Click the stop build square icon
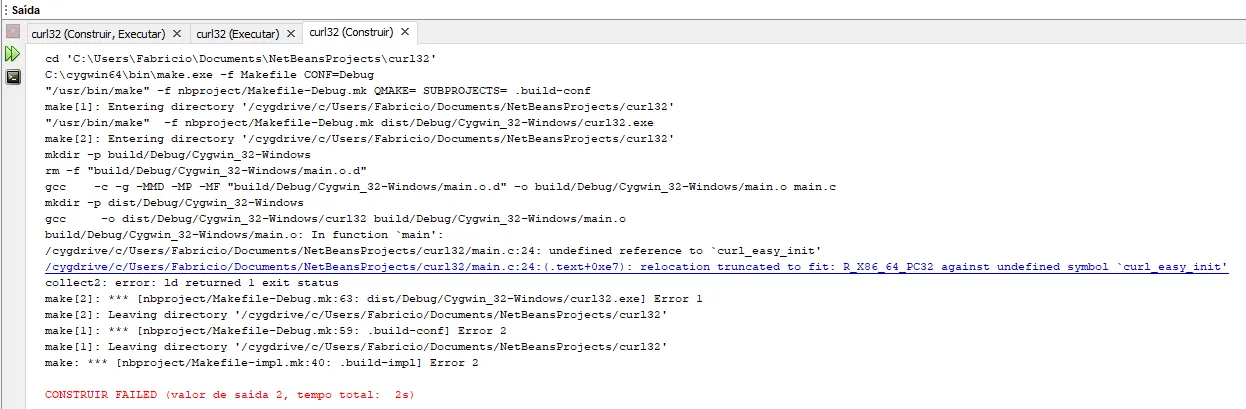1246x409 pixels. [13, 32]
